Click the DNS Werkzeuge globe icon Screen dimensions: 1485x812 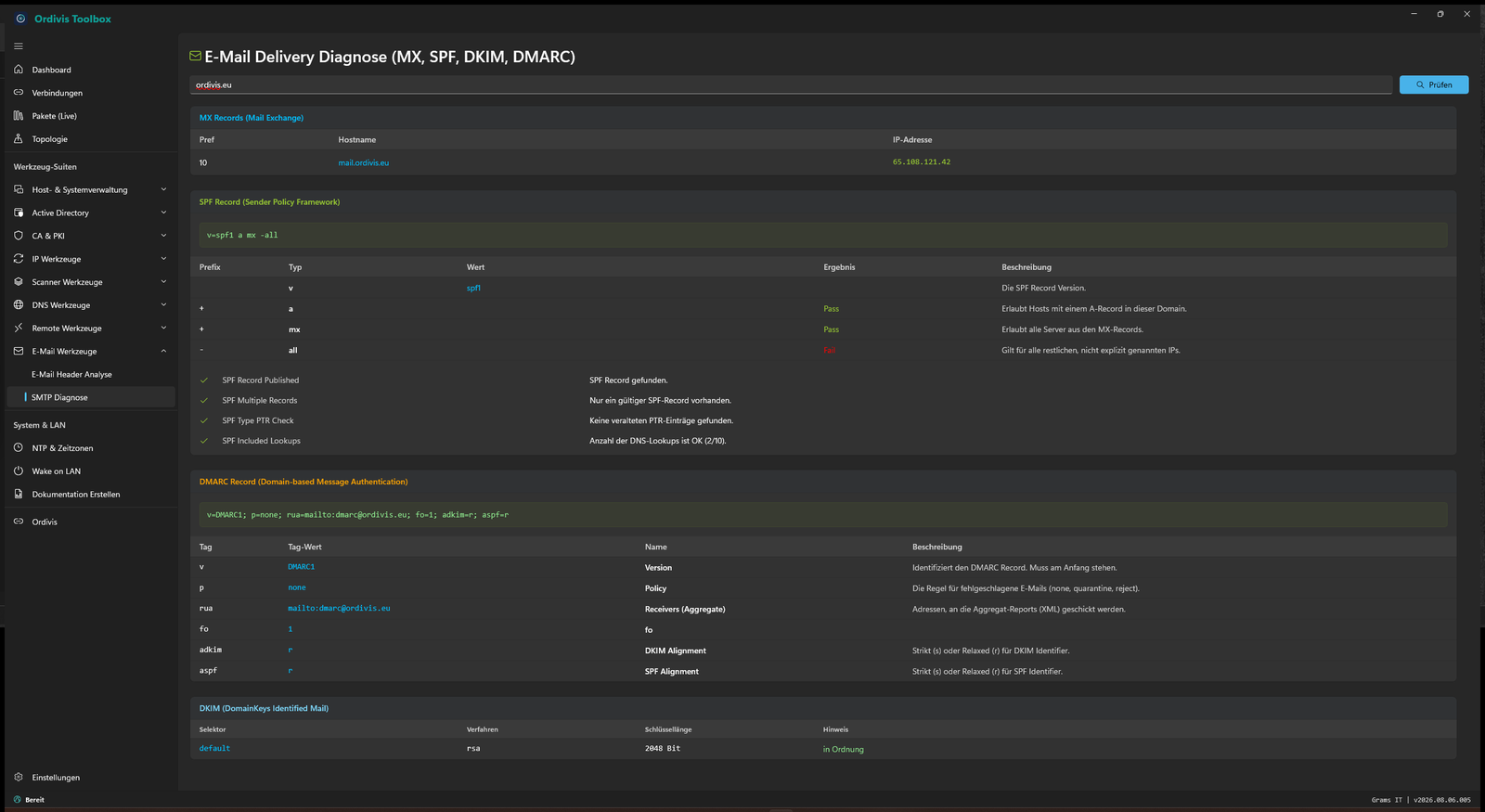(19, 305)
